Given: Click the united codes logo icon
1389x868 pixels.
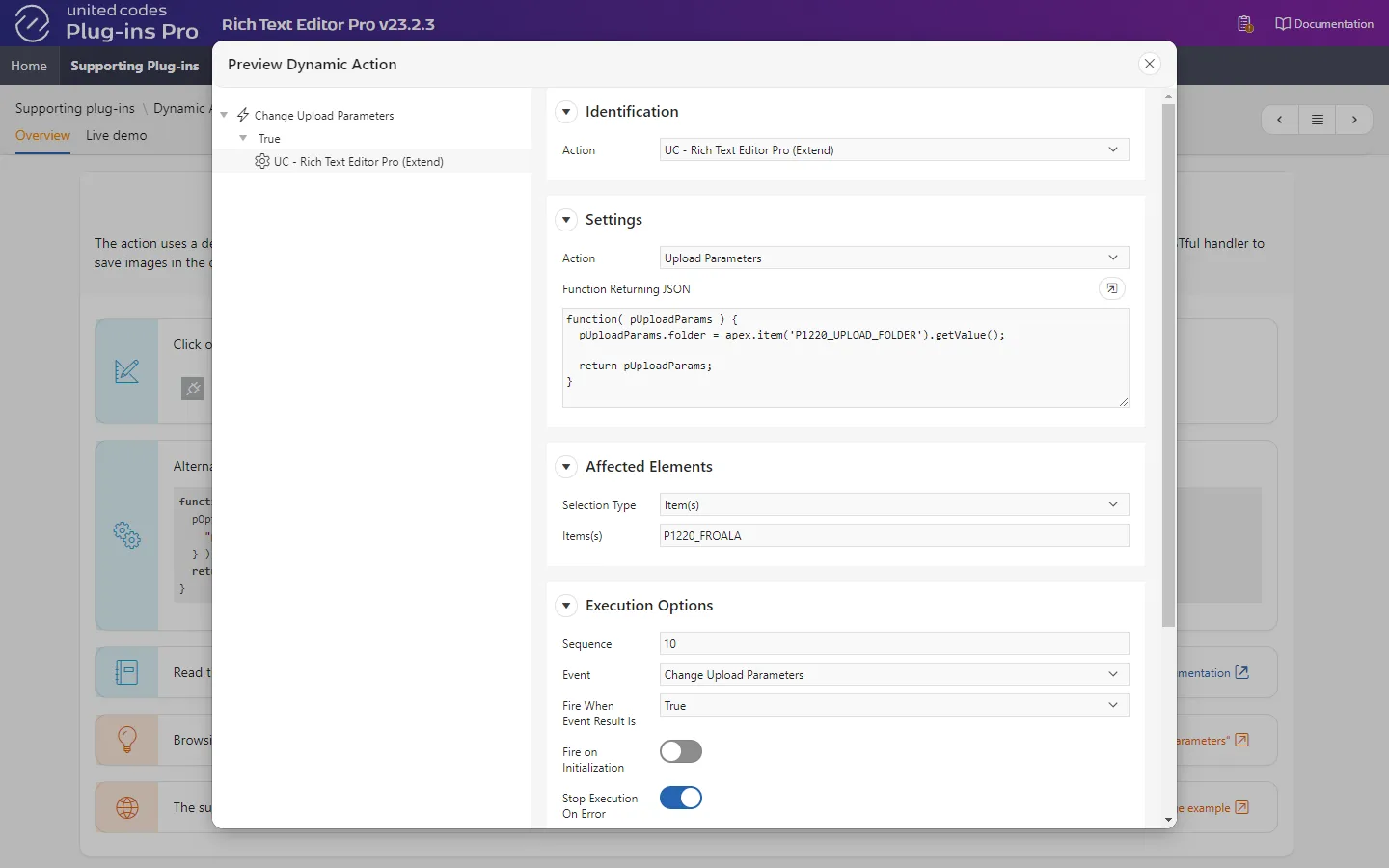Looking at the screenshot, I should pyautogui.click(x=32, y=23).
